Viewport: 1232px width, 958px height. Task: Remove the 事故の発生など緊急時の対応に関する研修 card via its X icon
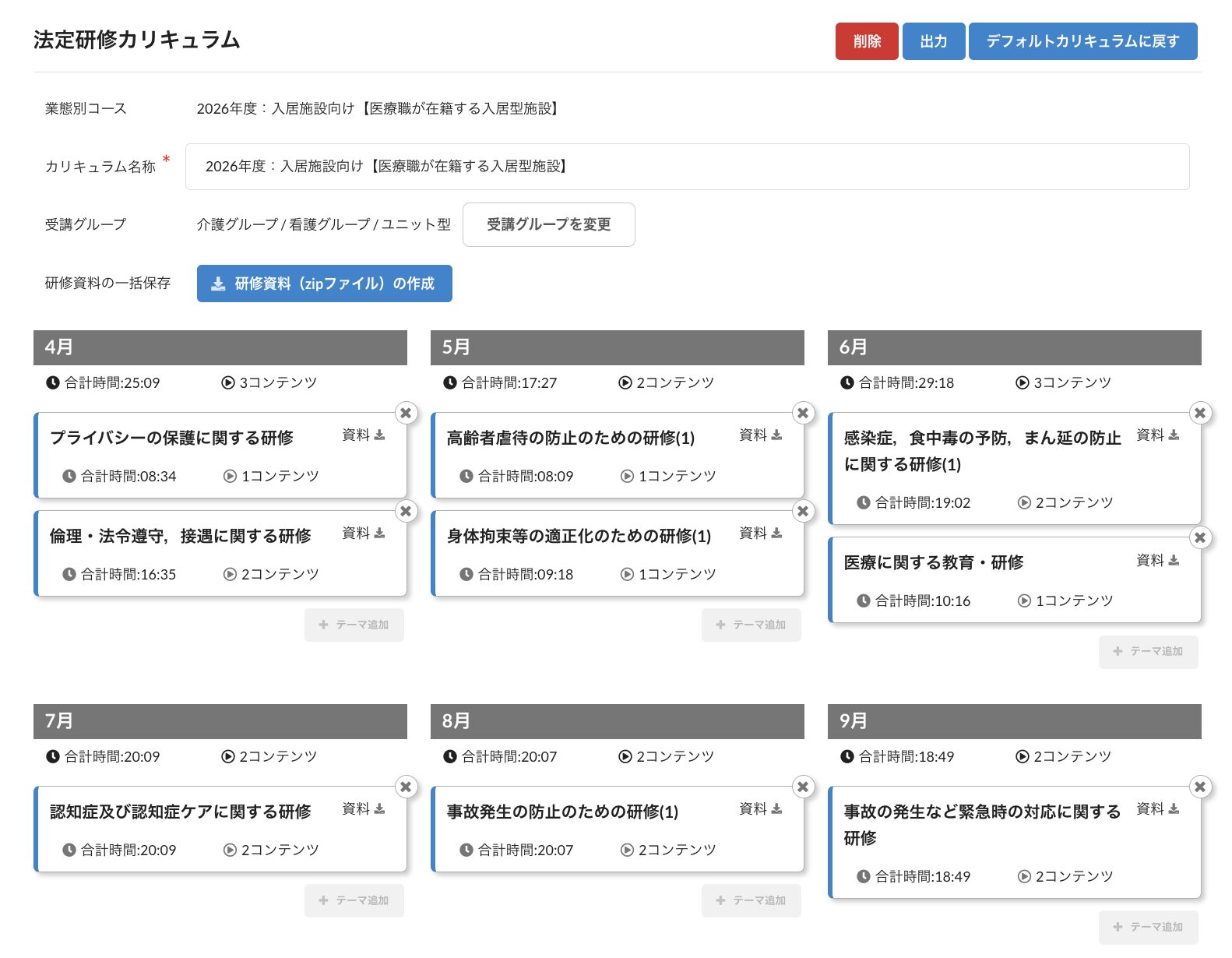pos(1200,787)
